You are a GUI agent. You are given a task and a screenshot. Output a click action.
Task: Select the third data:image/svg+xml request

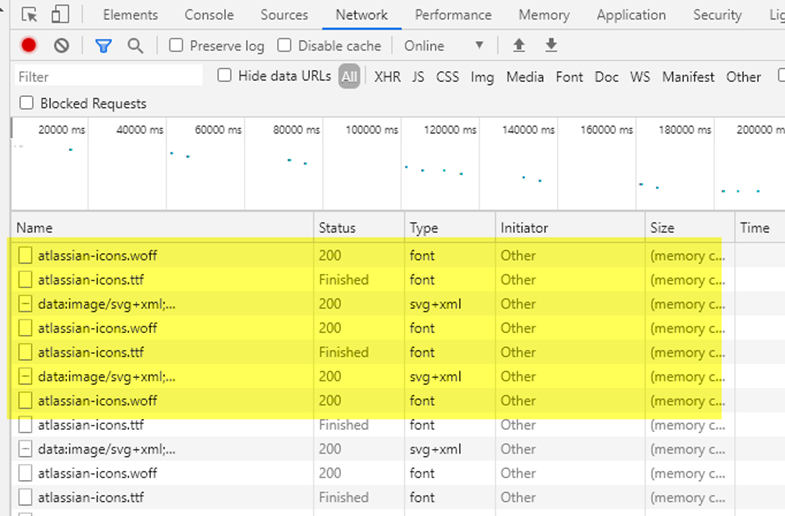[x=398, y=449]
